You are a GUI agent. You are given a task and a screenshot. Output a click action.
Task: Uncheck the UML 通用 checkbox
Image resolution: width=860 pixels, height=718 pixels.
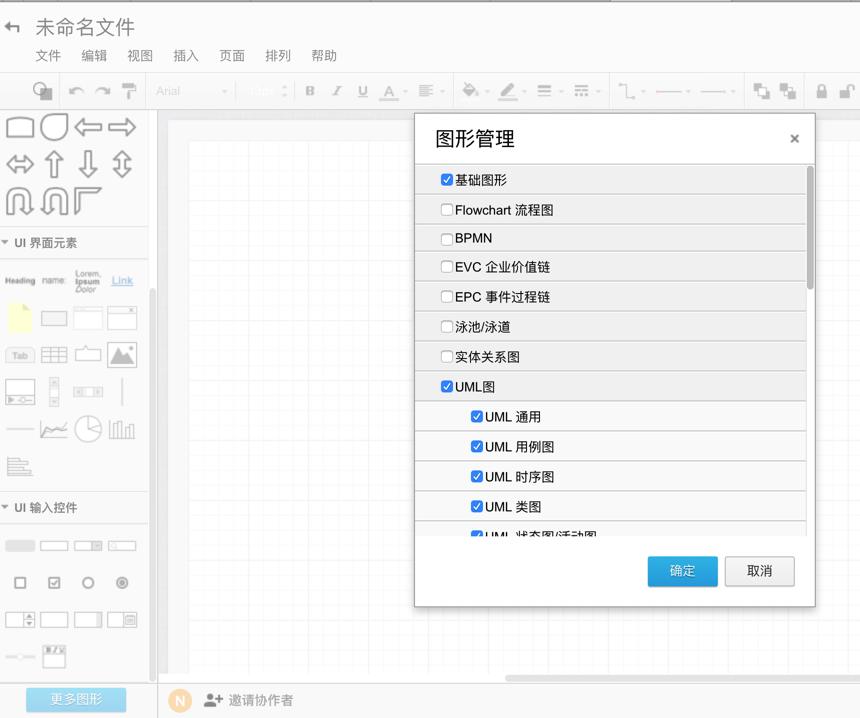click(477, 416)
